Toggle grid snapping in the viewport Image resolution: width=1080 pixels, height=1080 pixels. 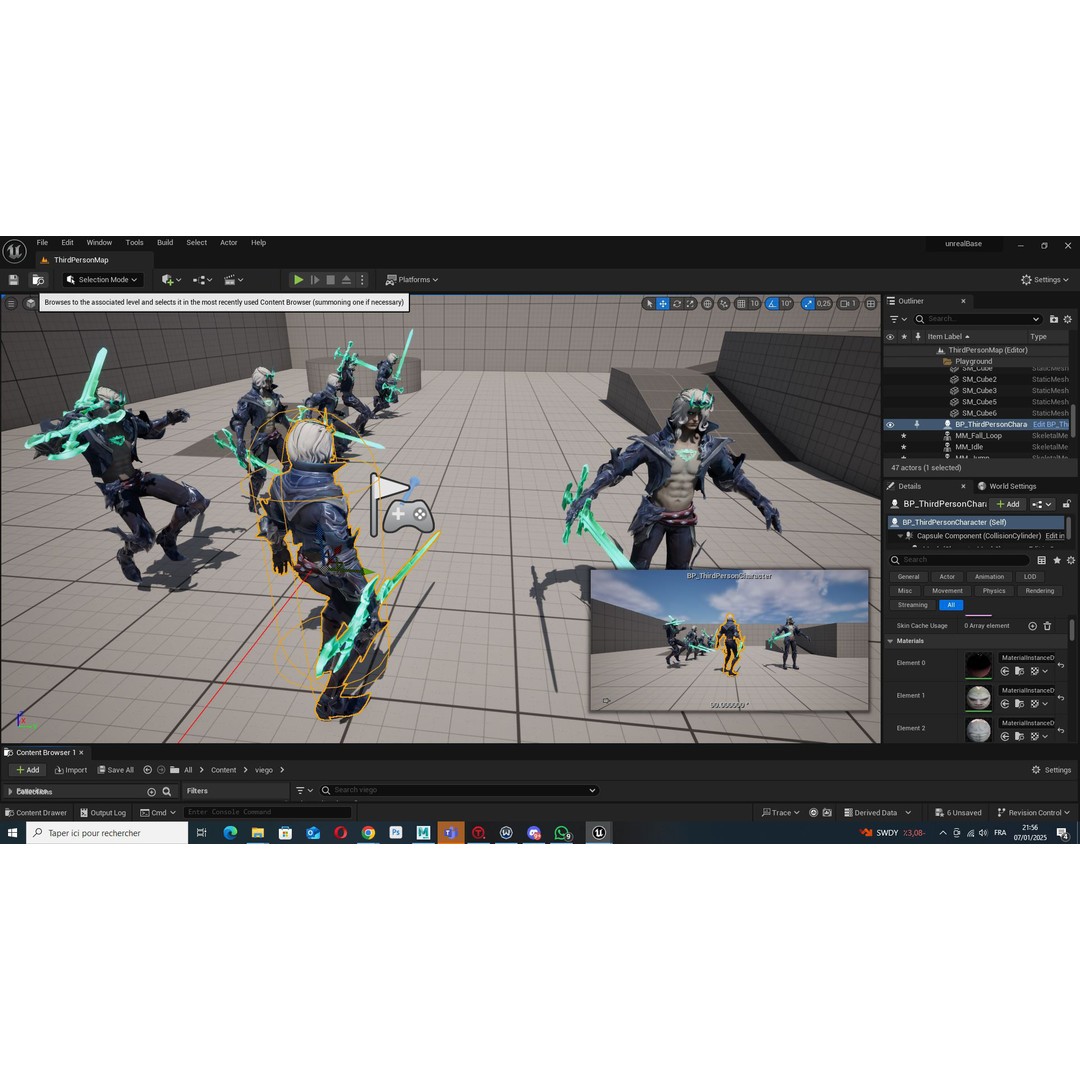(x=741, y=303)
